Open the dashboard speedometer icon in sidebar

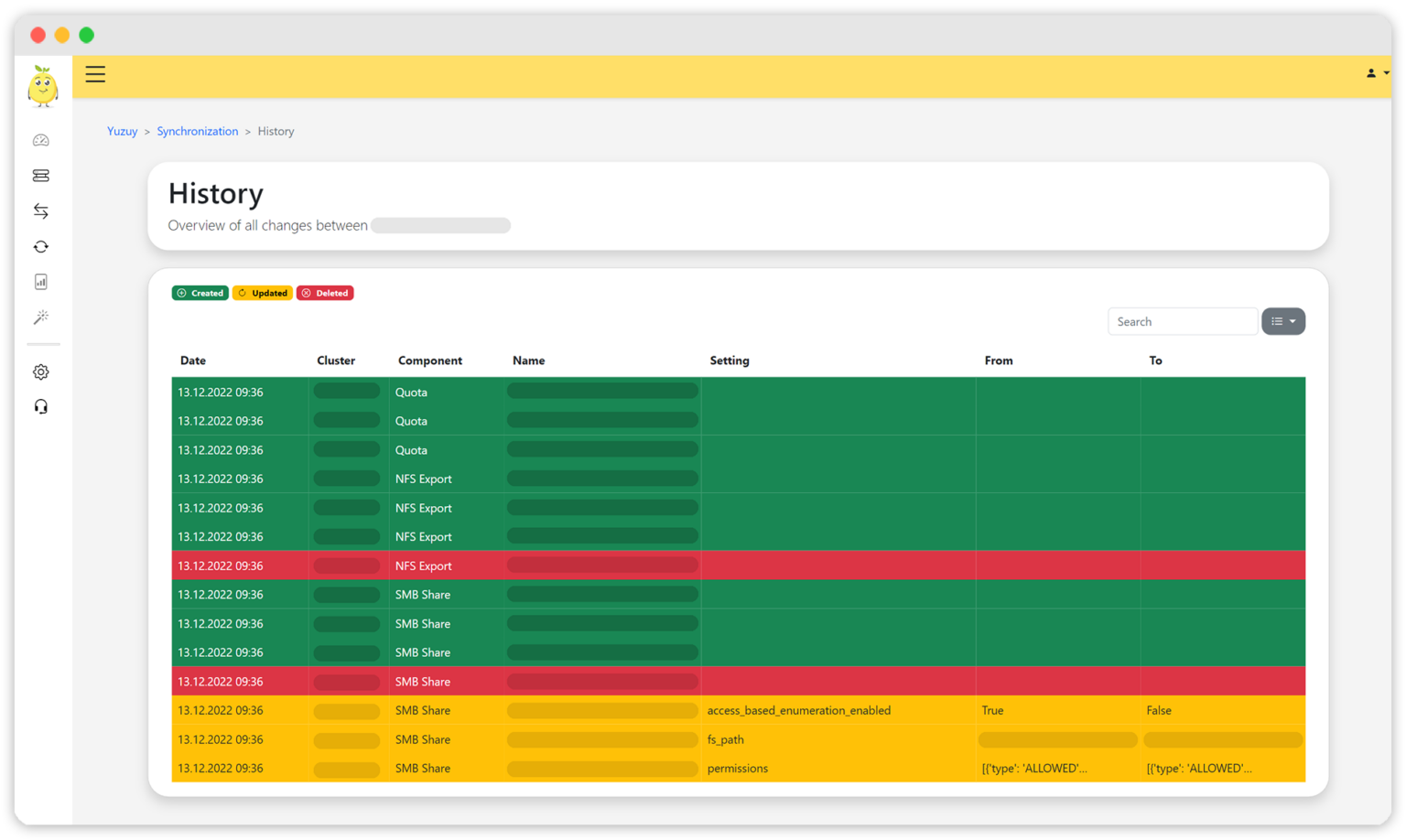point(40,139)
